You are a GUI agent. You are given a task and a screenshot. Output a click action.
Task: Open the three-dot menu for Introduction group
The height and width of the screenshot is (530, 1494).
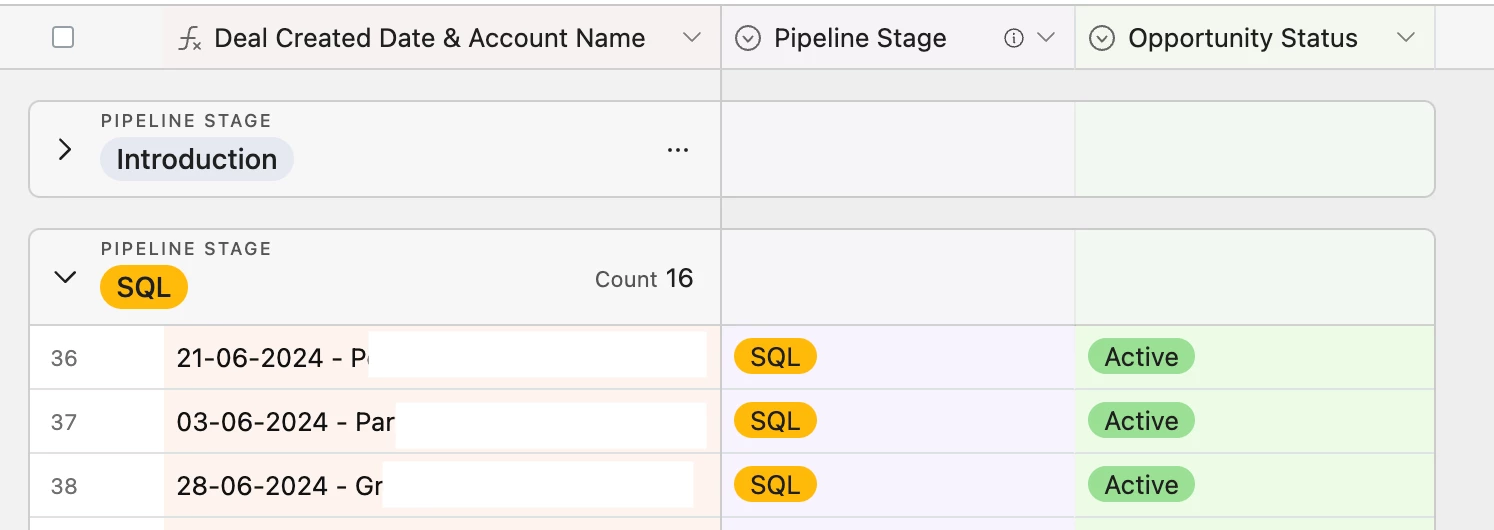pos(678,150)
